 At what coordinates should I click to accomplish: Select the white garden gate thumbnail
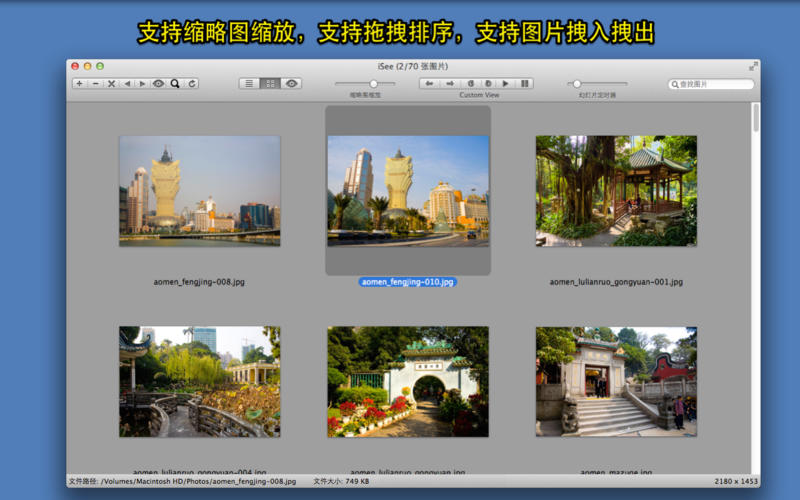(408, 382)
